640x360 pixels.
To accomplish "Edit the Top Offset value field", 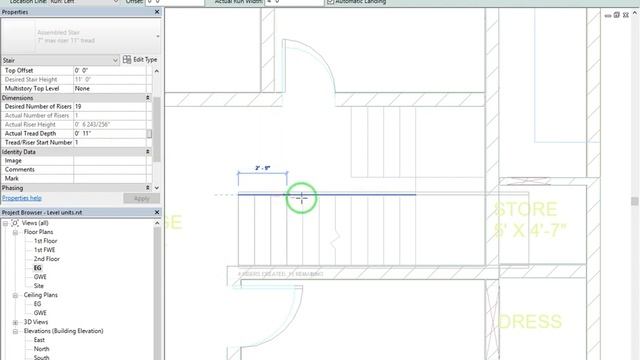I will pyautogui.click(x=109, y=71).
